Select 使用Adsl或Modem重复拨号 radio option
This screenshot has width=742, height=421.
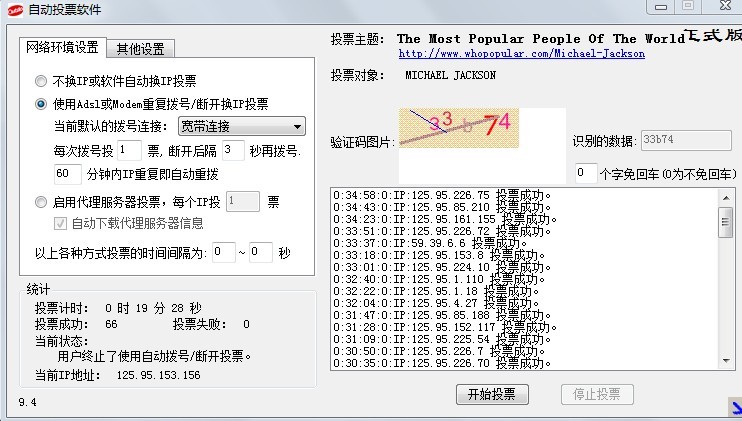pos(41,103)
